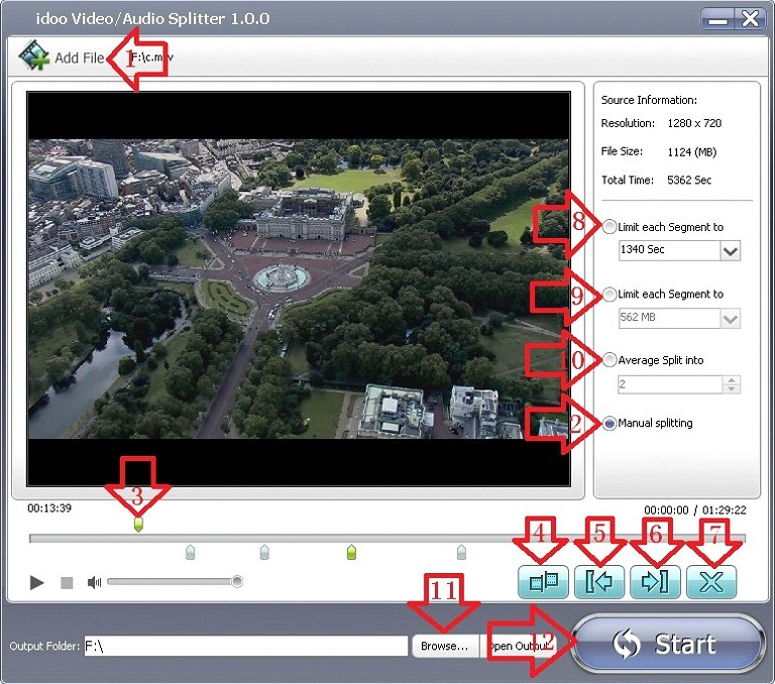Select the green marker below the timeline
The width and height of the screenshot is (775, 684).
351,552
